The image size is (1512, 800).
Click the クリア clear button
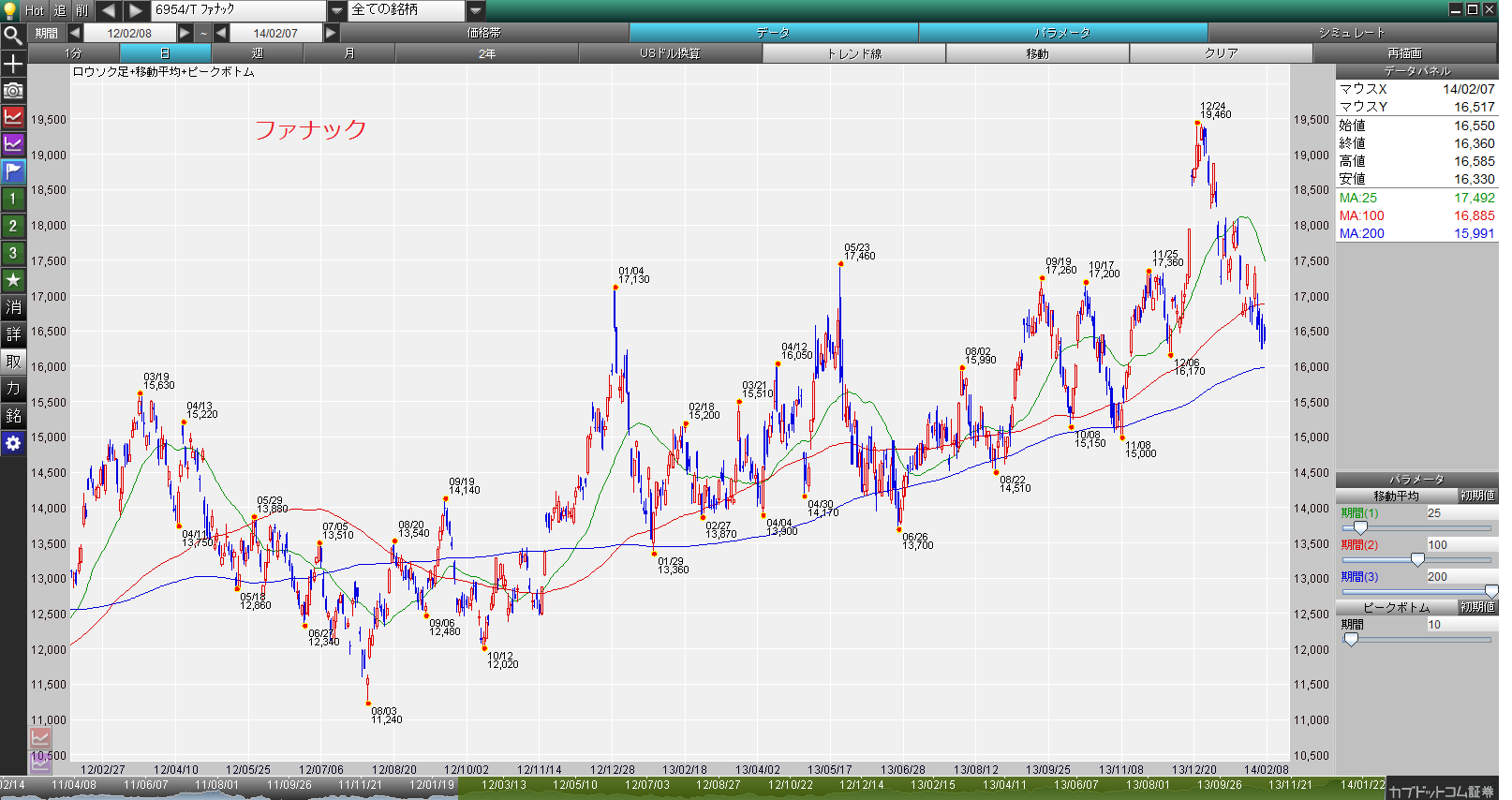pyautogui.click(x=1221, y=53)
